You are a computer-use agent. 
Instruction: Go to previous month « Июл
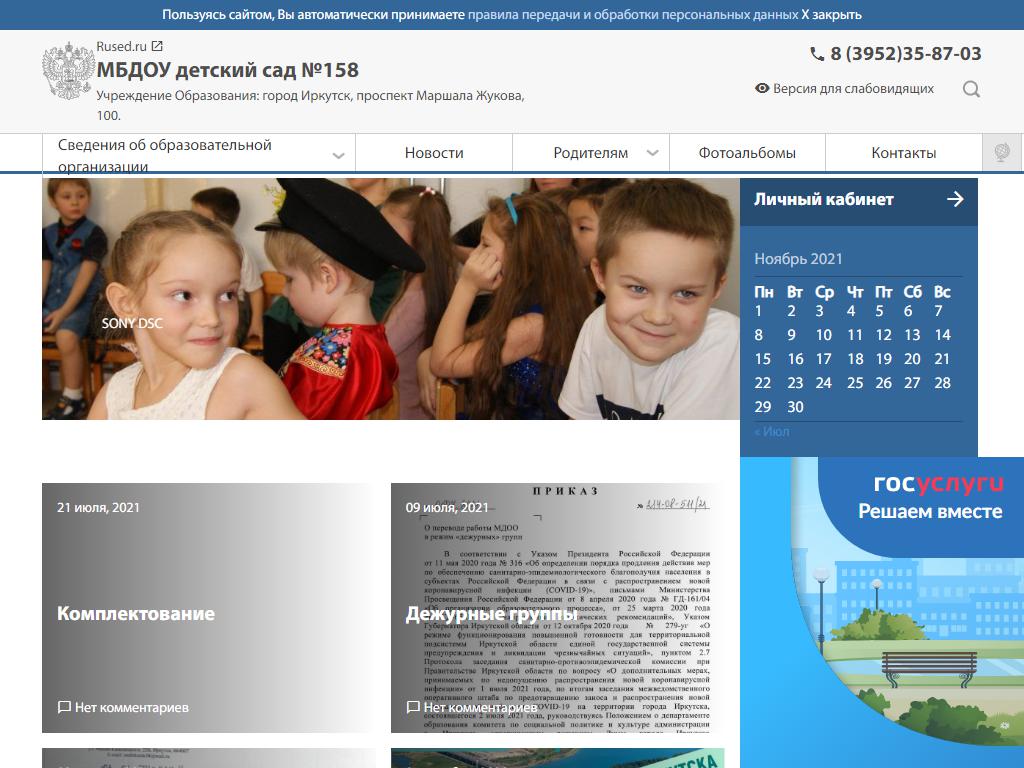tap(771, 431)
